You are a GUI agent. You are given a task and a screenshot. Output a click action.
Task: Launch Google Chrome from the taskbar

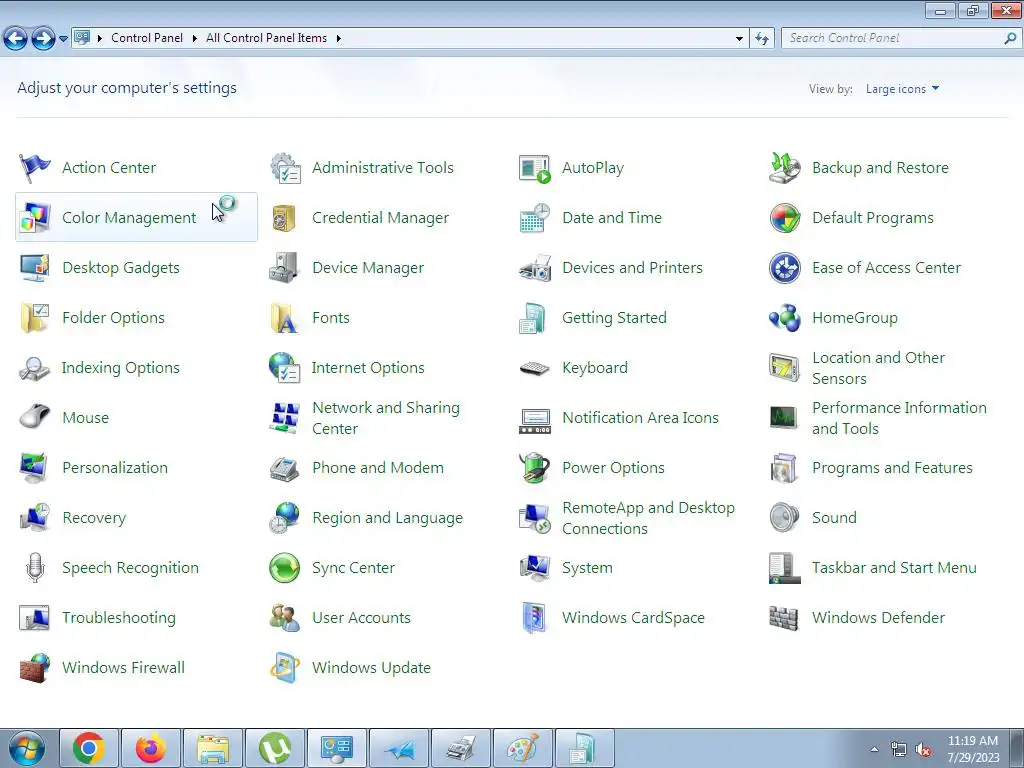coord(89,748)
